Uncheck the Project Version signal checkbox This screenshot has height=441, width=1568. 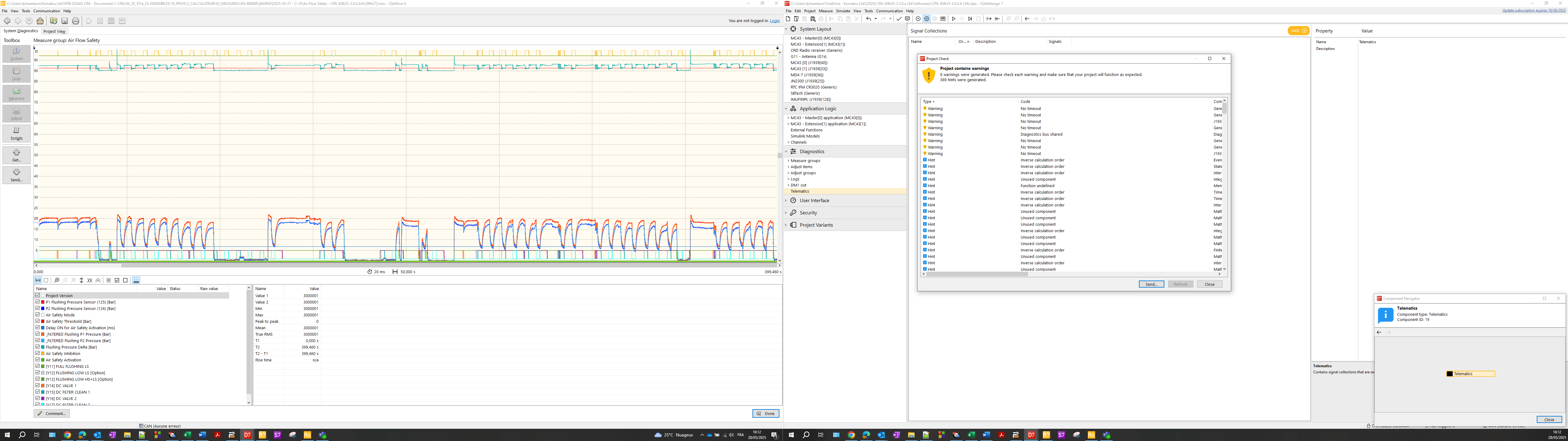[x=37, y=296]
